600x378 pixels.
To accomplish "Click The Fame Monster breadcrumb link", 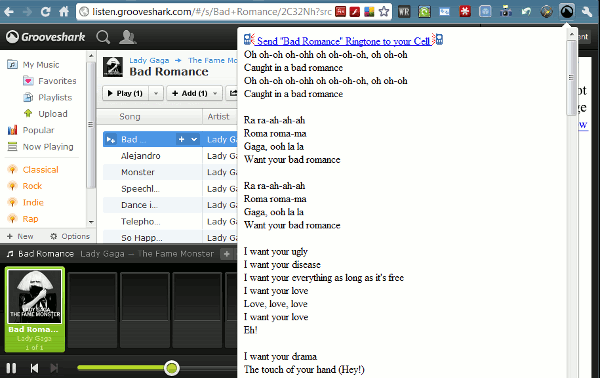I will pyautogui.click(x=212, y=60).
